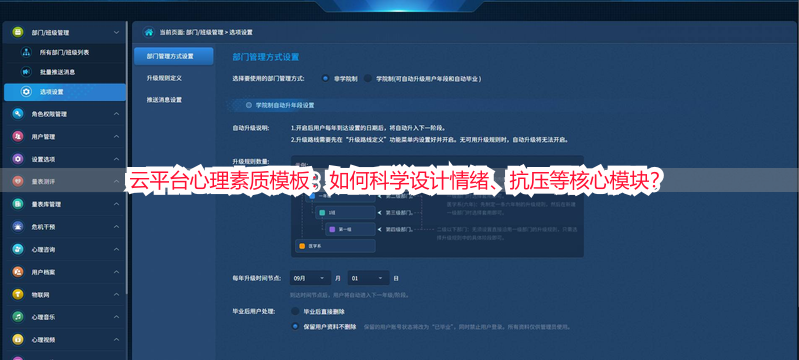The height and width of the screenshot is (360, 799).
Task: Collapse the 部门/班级管理 menu chevron
Action: 116,32
